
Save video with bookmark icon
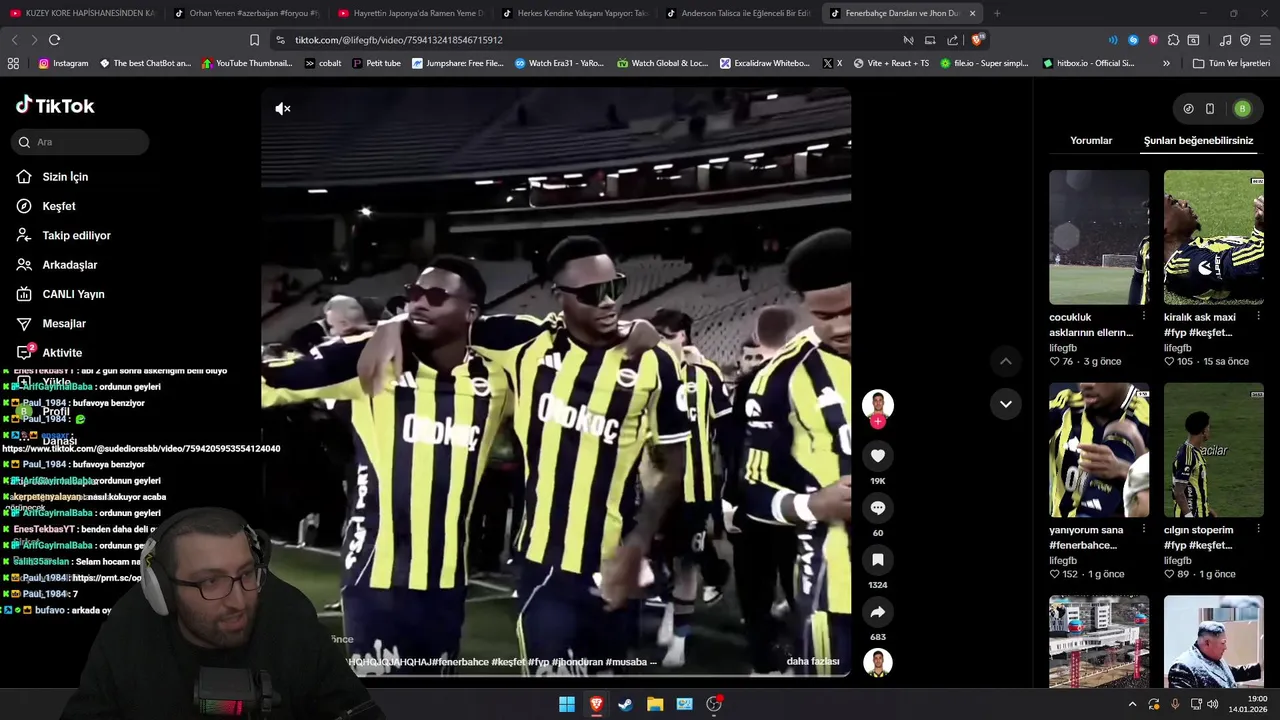878,560
